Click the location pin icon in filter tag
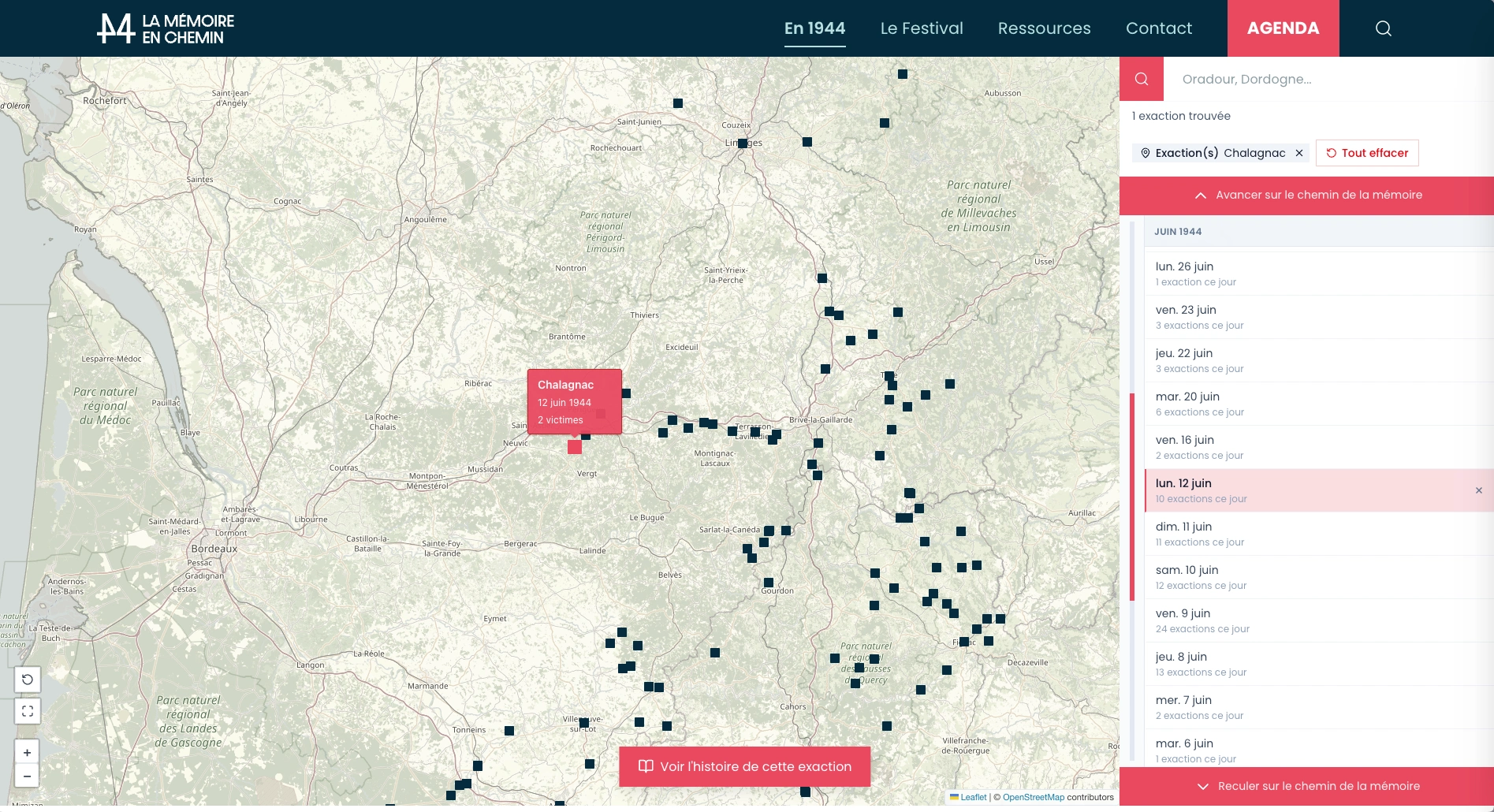1494x812 pixels. coord(1146,153)
